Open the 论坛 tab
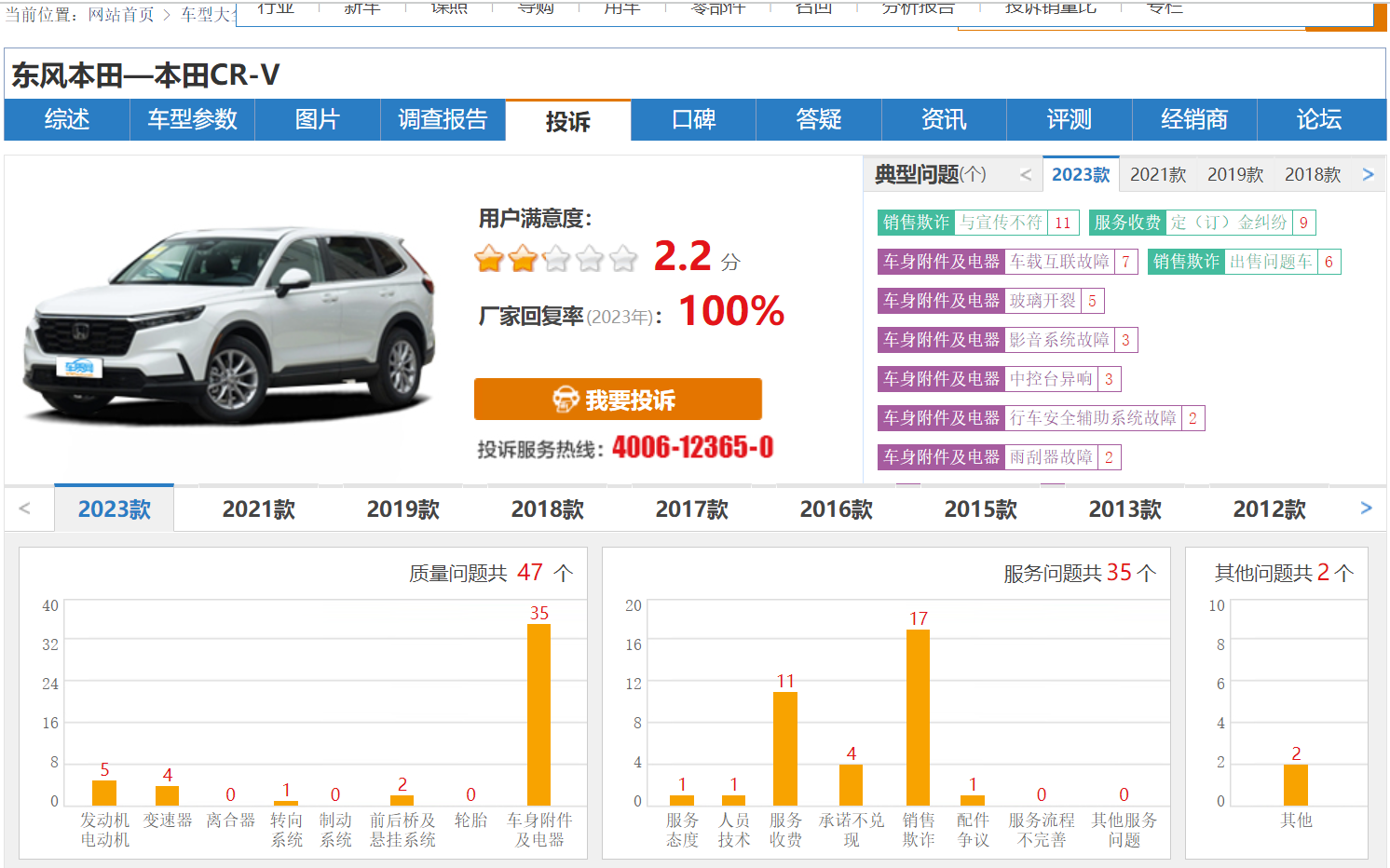Screen dimensions: 1390x868 pyautogui.click(x=1320, y=119)
